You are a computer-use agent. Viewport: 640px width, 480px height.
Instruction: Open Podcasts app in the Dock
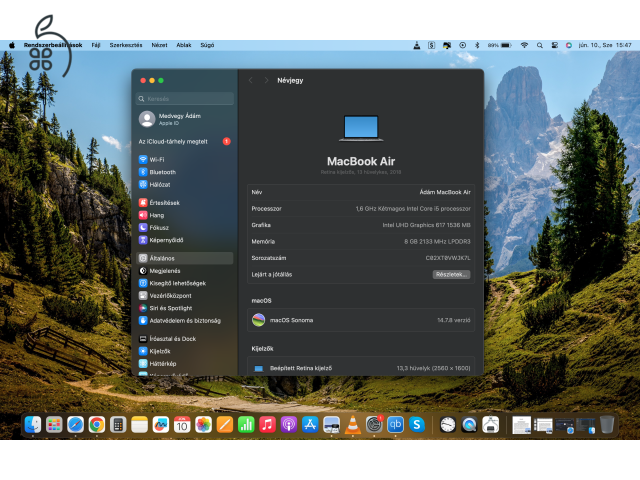(x=289, y=425)
